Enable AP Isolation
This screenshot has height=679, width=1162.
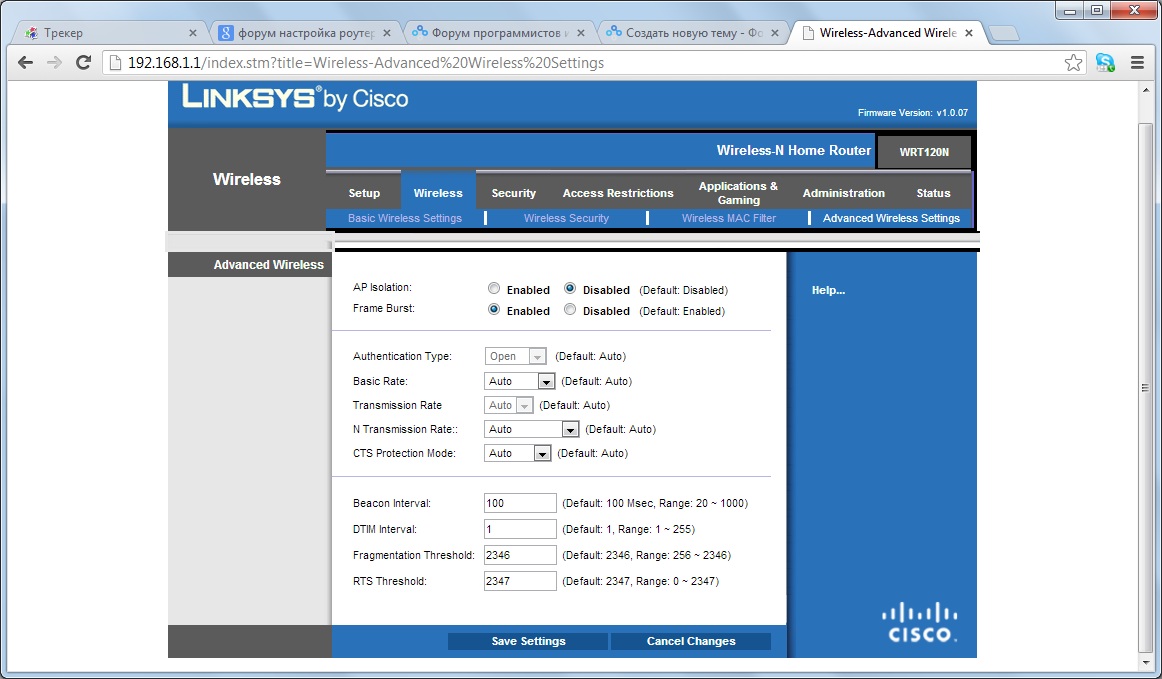click(x=494, y=288)
